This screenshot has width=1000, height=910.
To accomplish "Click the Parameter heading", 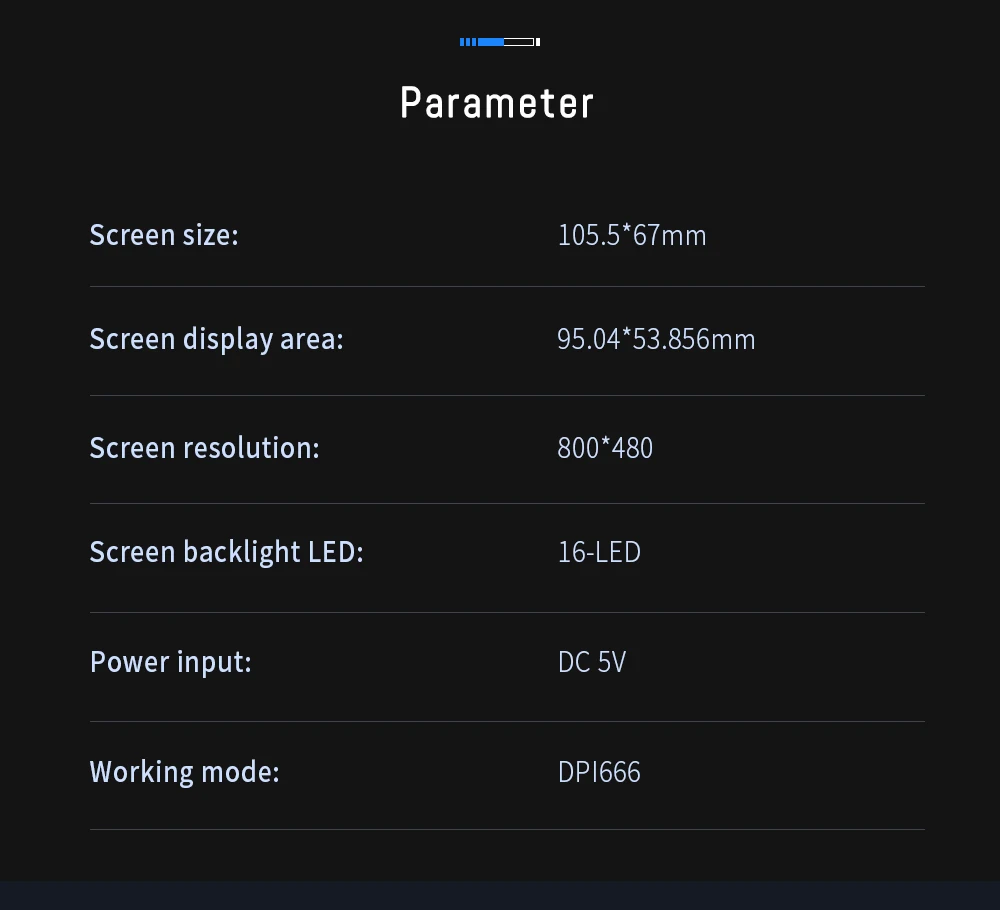I will (497, 103).
